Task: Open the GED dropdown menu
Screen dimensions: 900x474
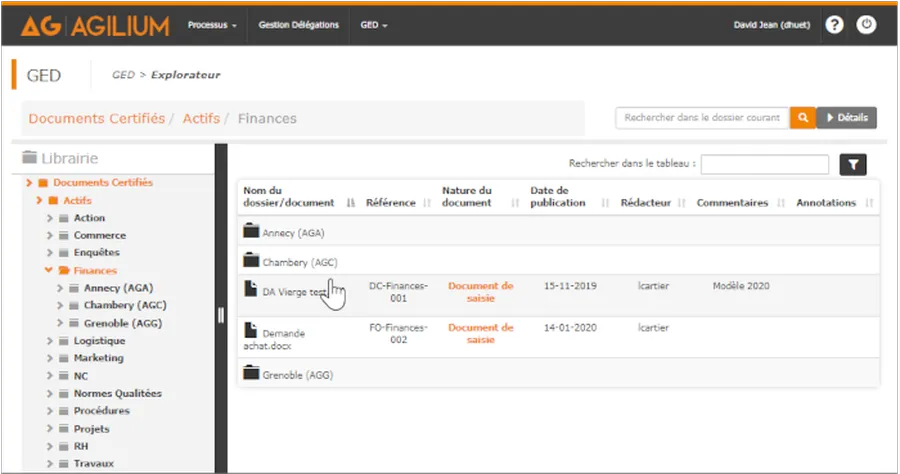Action: (x=373, y=25)
